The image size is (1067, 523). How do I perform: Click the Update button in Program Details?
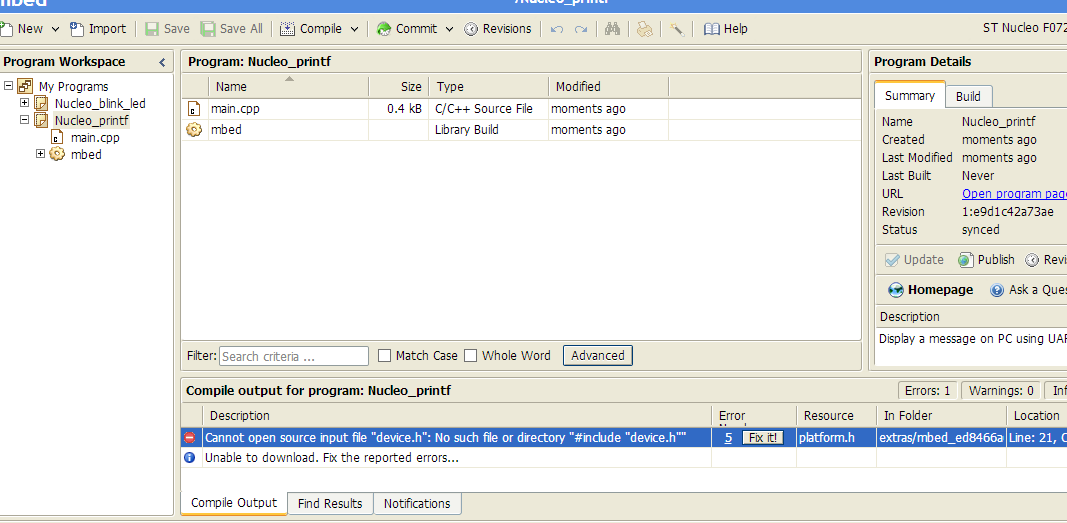coord(914,260)
